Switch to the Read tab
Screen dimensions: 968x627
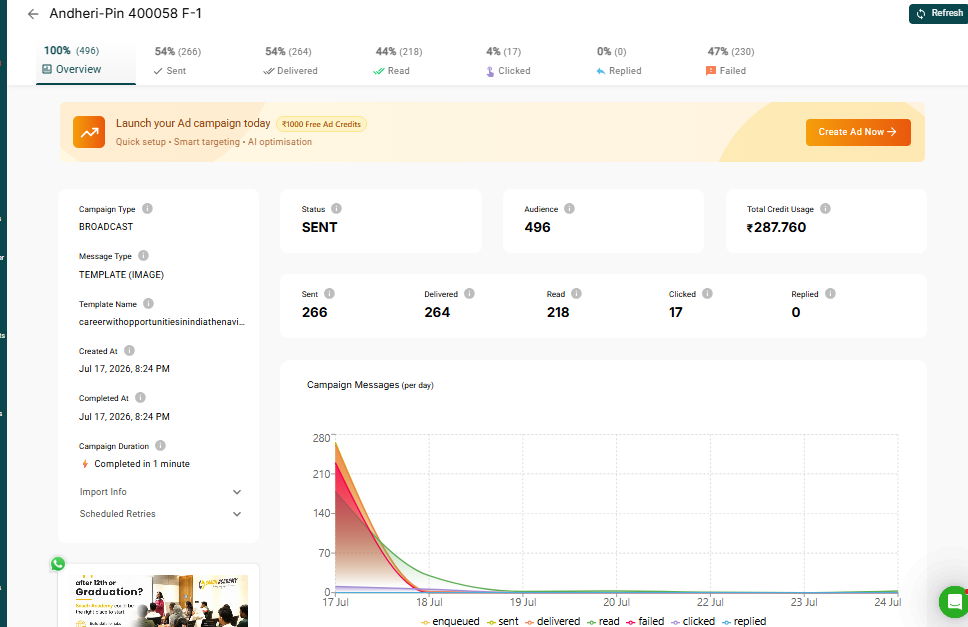(398, 61)
